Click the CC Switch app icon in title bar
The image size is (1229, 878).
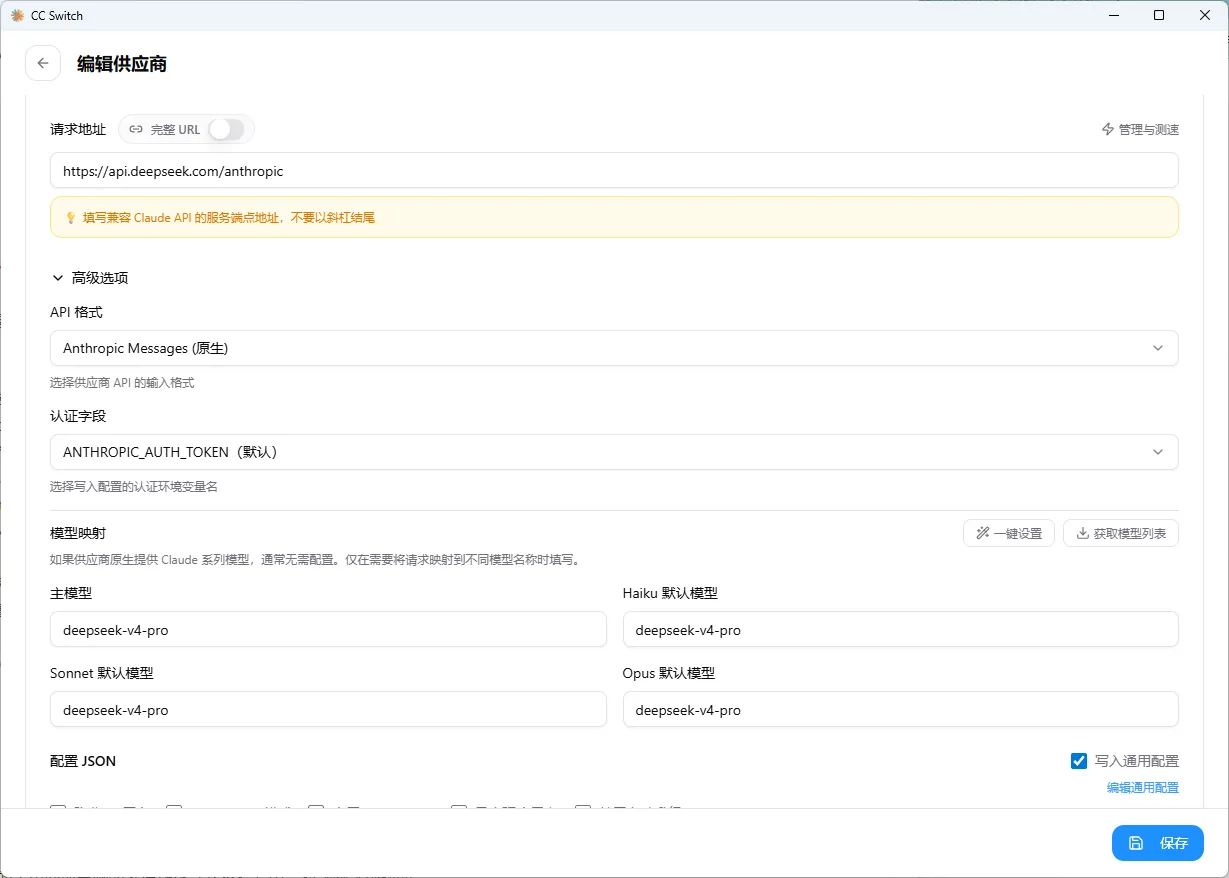click(x=17, y=15)
